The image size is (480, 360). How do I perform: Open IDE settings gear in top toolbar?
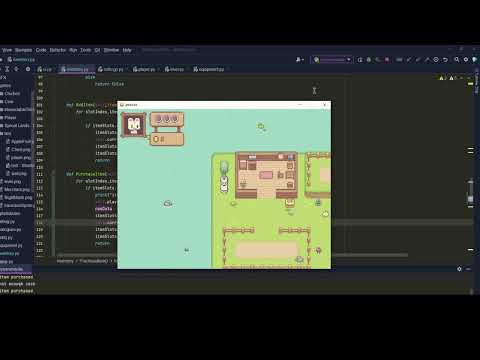coord(466,60)
